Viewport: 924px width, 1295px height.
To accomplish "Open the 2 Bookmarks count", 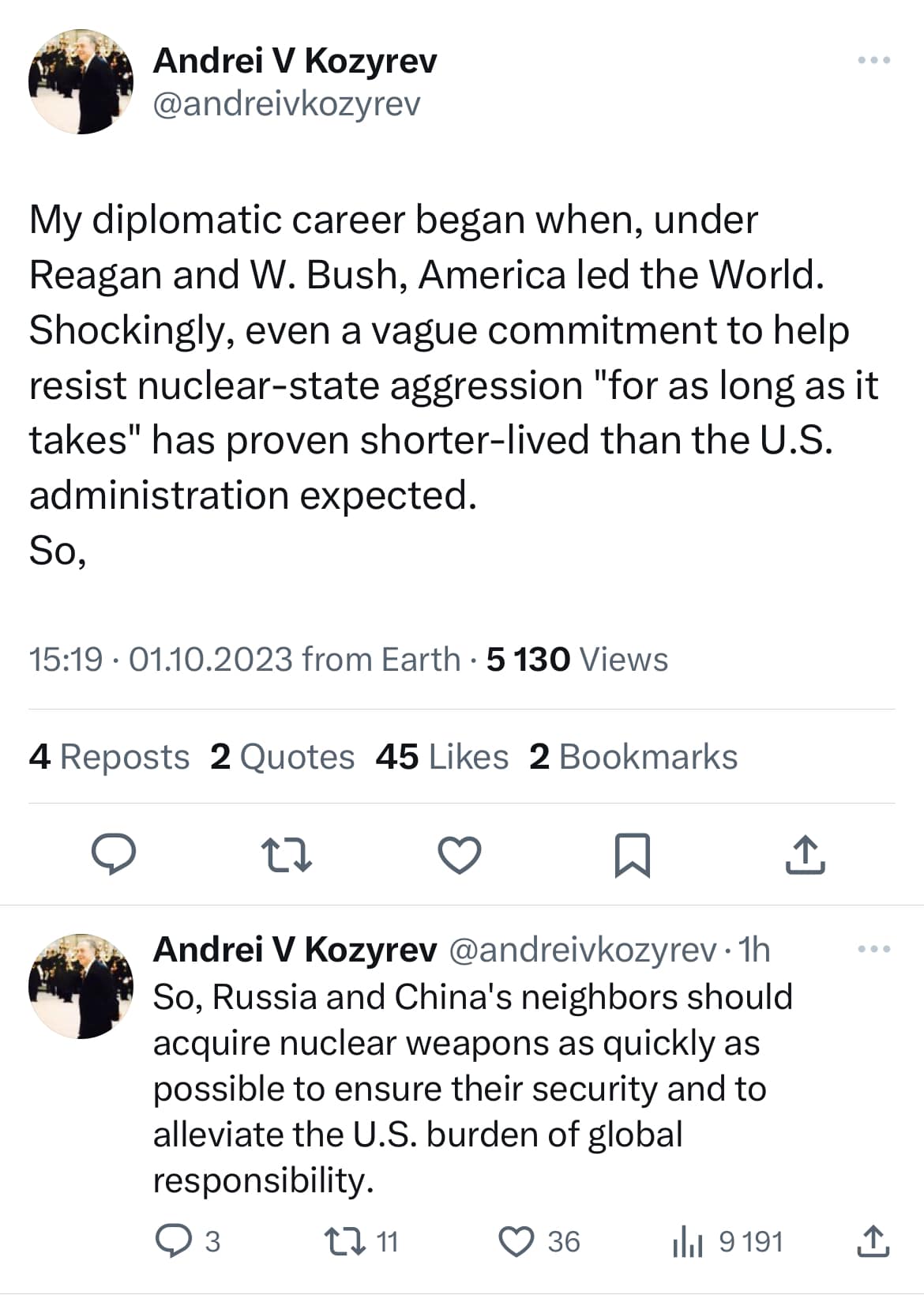I will (x=633, y=757).
